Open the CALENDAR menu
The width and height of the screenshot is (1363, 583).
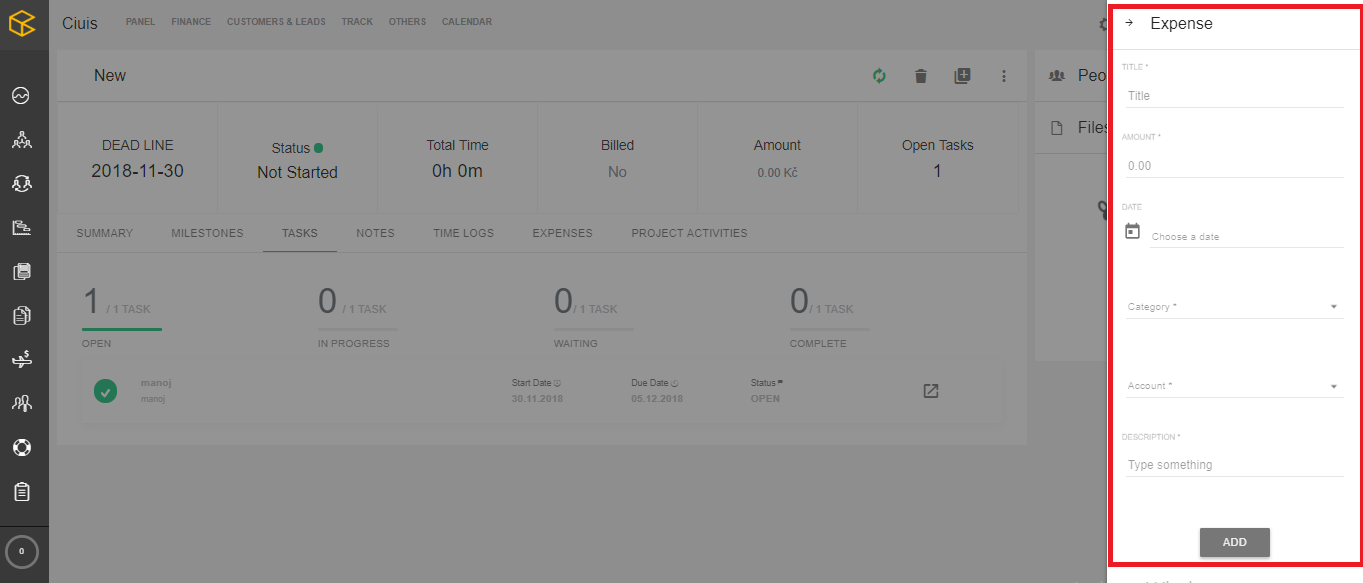point(467,22)
